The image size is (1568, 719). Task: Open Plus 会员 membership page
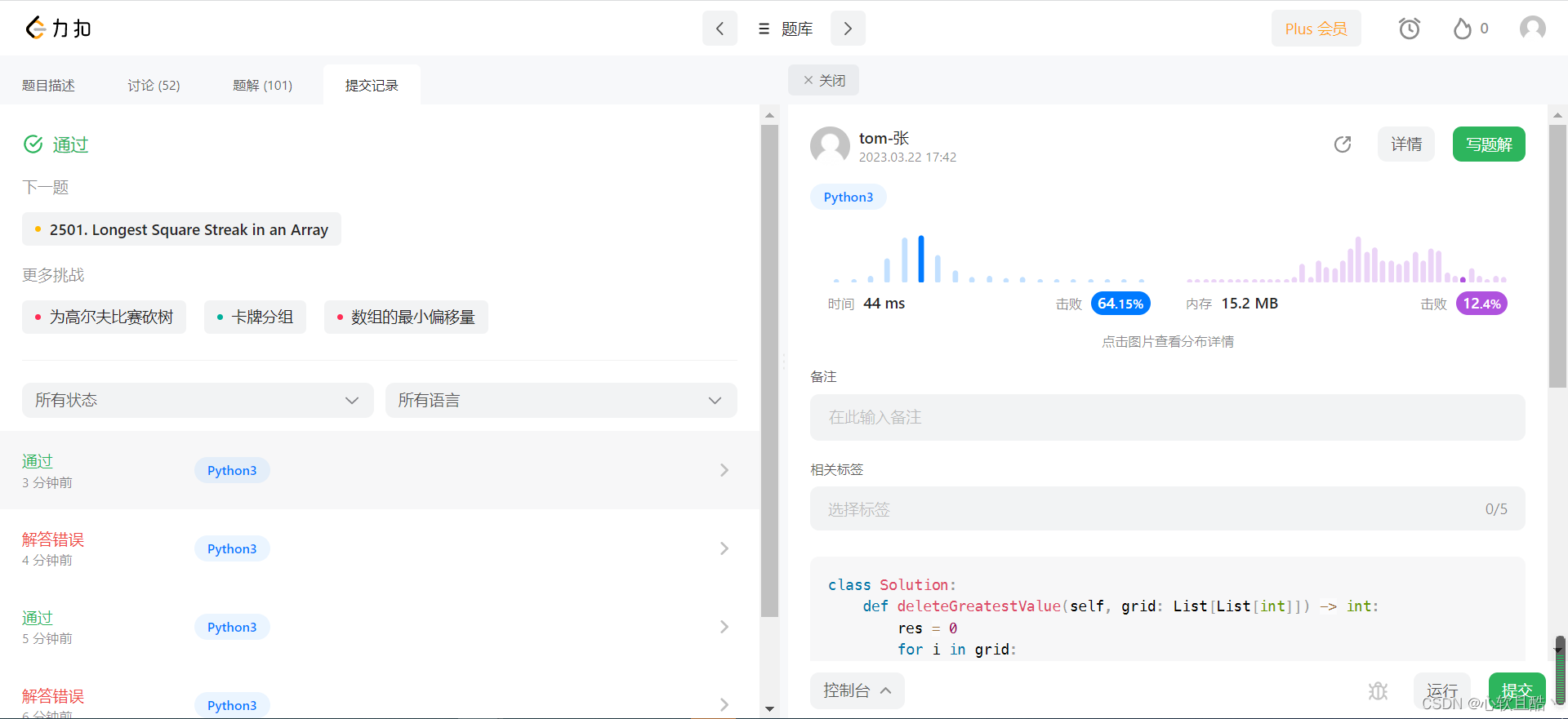click(x=1316, y=29)
